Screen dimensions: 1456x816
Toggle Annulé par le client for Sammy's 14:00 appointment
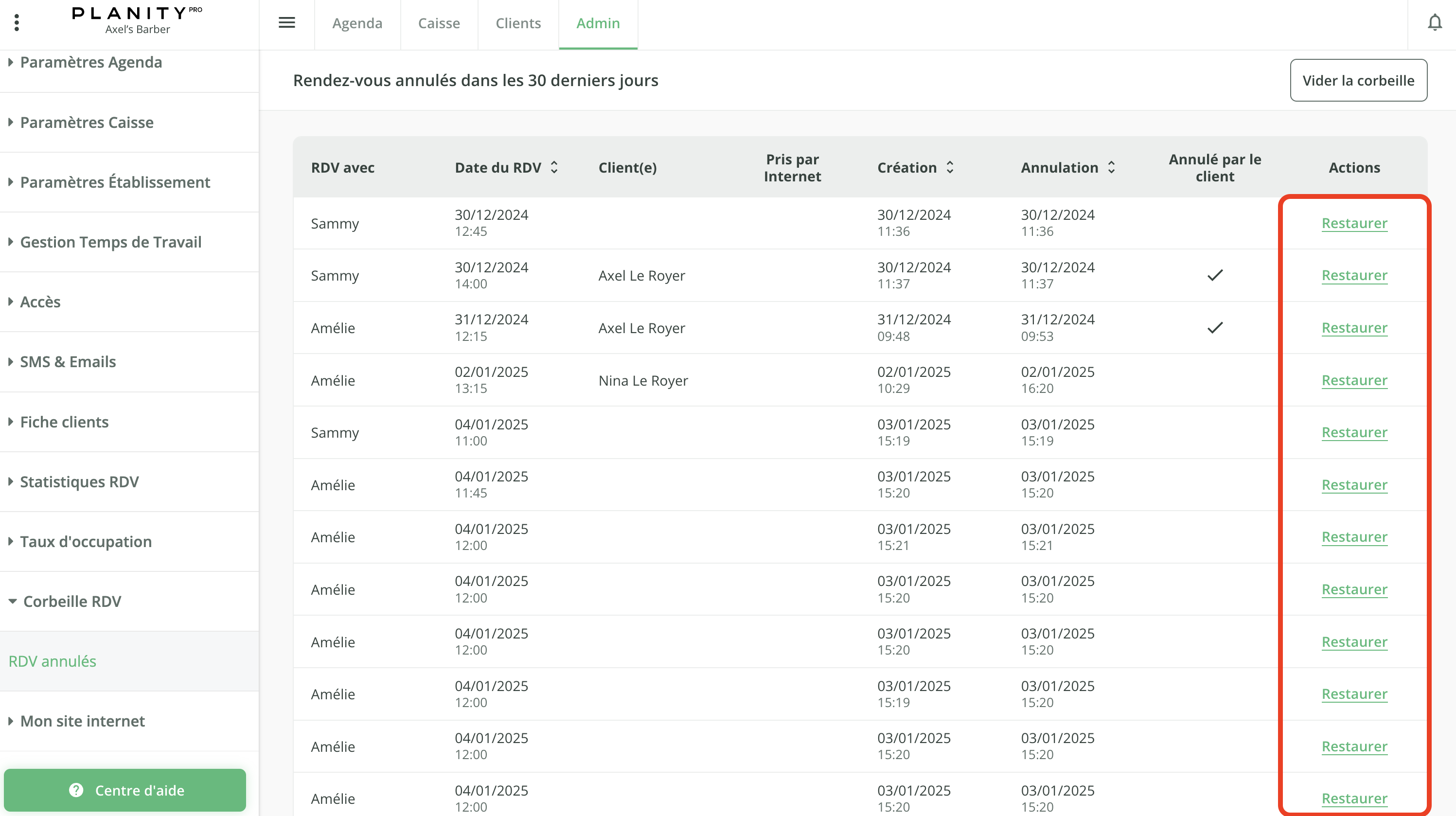(x=1214, y=275)
